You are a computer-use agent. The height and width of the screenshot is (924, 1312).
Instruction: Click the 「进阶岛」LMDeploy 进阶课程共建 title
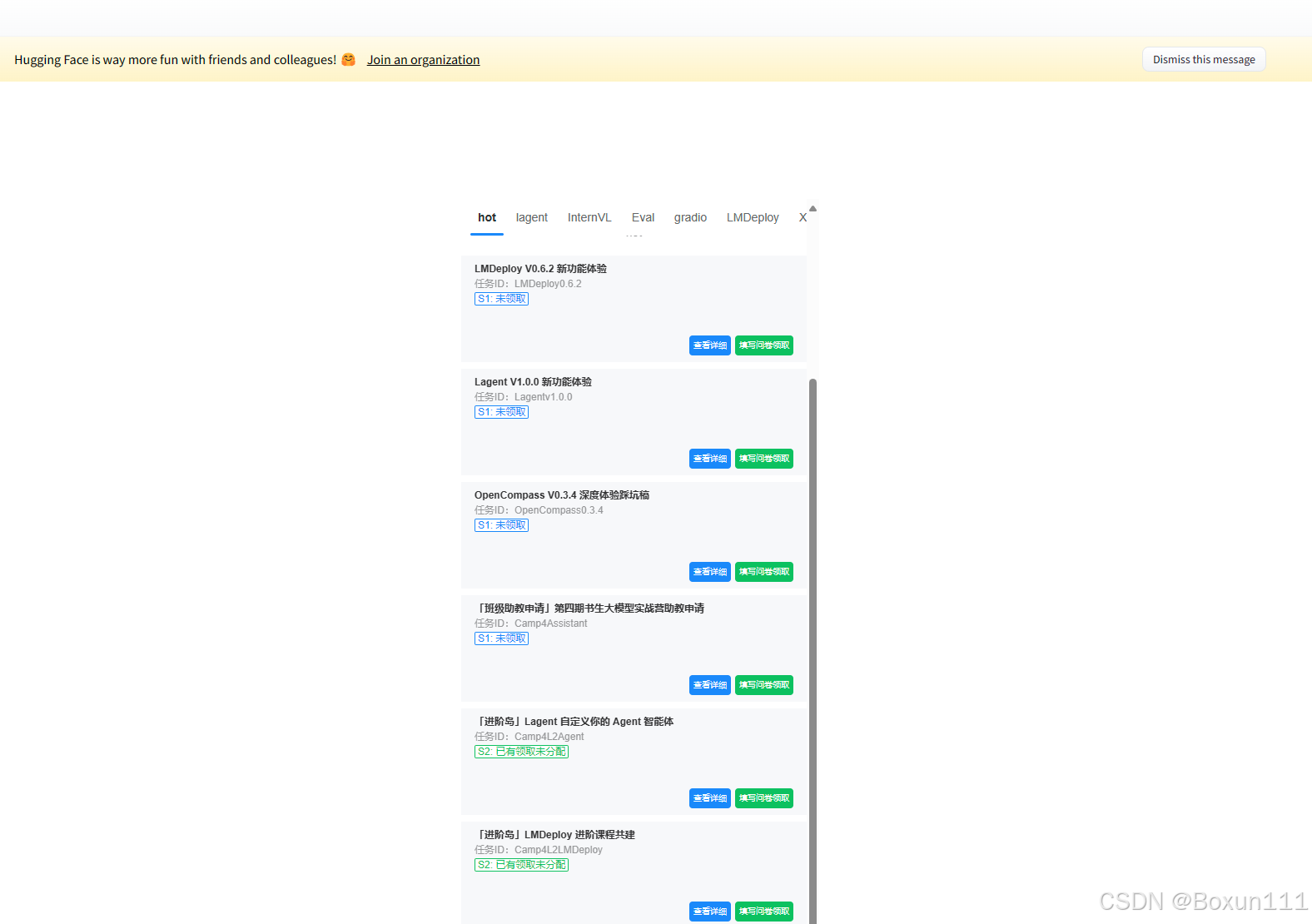[554, 835]
